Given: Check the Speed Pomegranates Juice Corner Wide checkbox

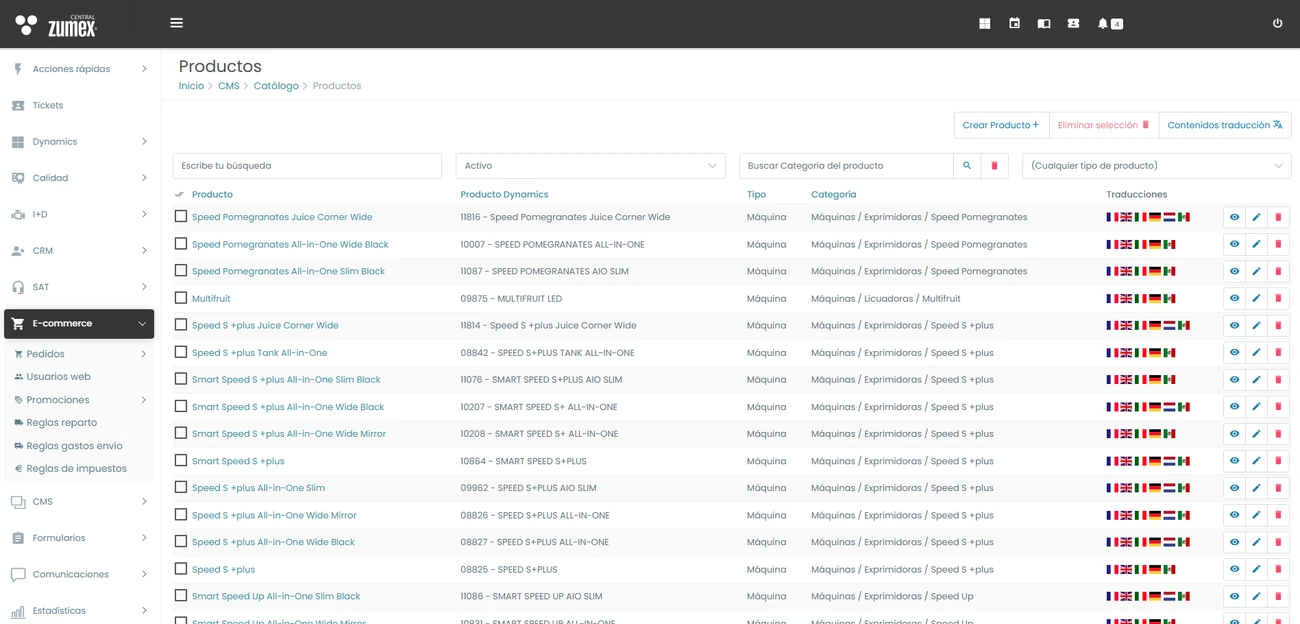Looking at the screenshot, I should click(x=181, y=216).
